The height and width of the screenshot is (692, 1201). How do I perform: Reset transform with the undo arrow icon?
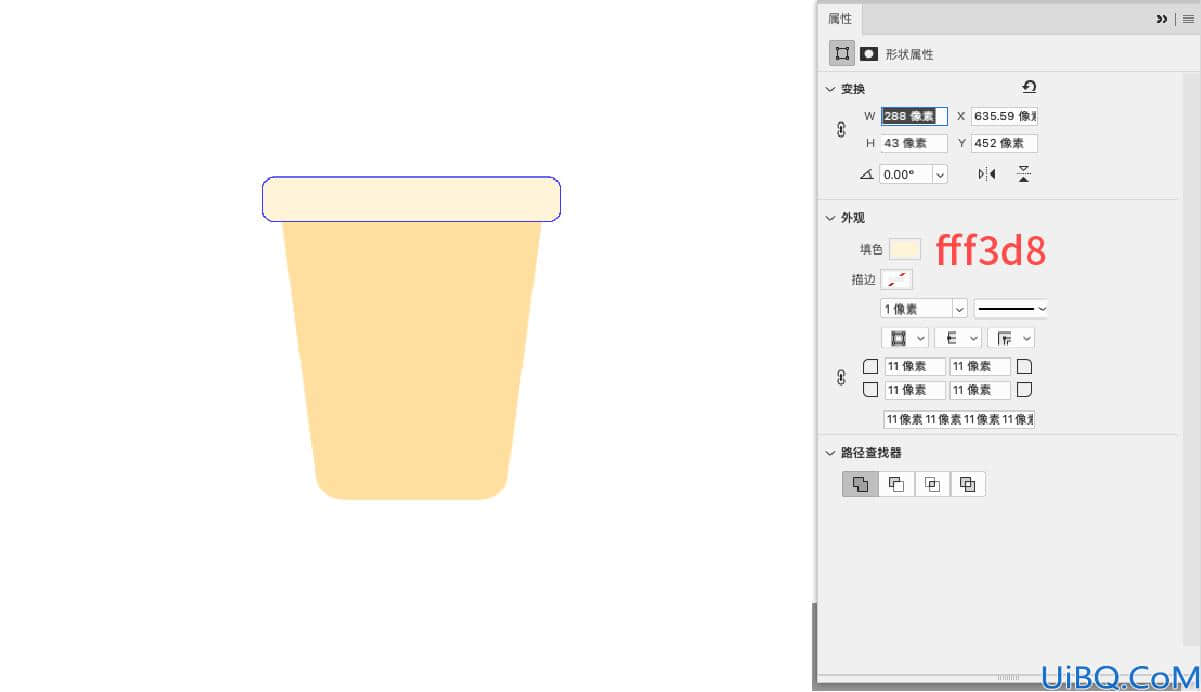coord(1029,87)
